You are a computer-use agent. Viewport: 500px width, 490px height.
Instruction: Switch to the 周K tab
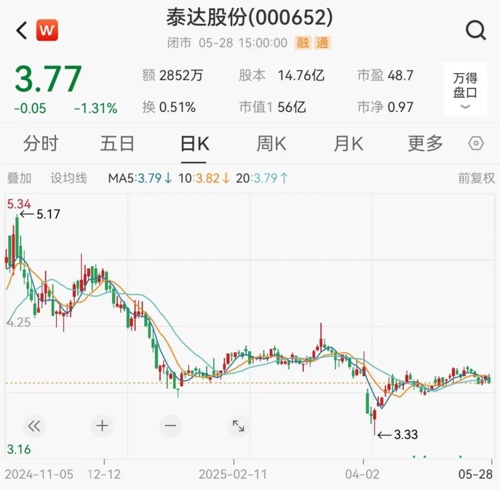(271, 144)
